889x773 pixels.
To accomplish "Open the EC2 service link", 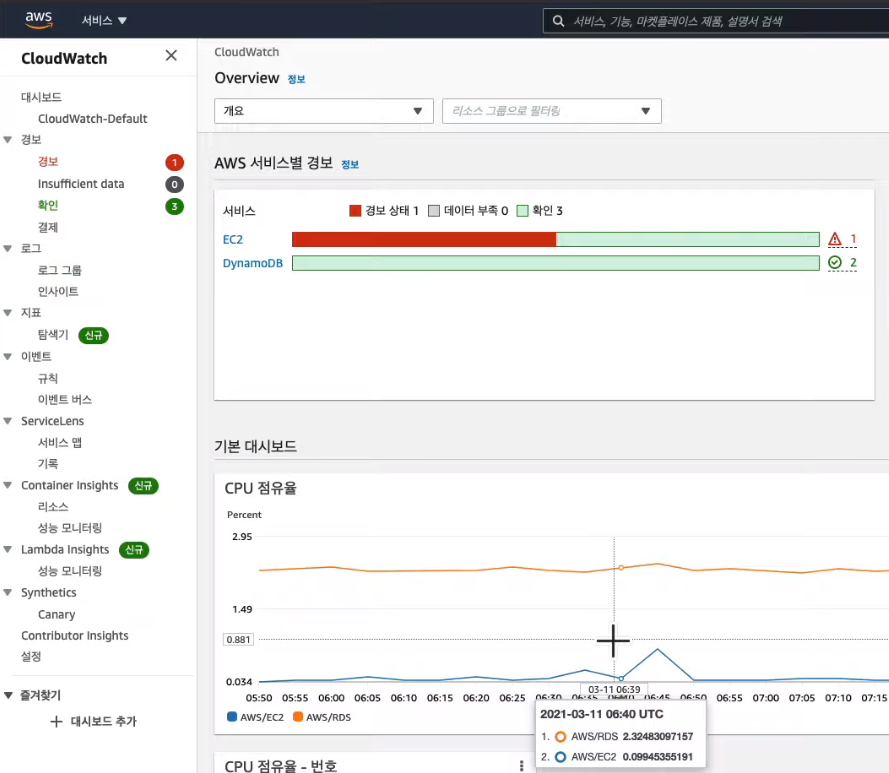I will click(232, 239).
